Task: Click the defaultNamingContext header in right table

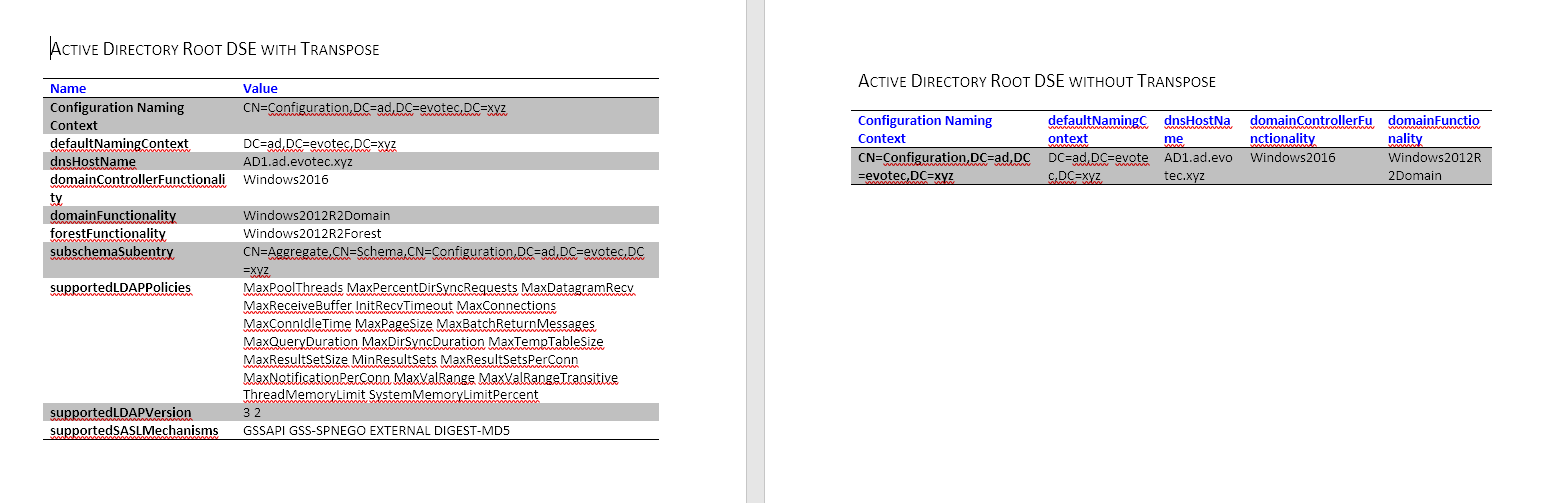Action: (1097, 129)
